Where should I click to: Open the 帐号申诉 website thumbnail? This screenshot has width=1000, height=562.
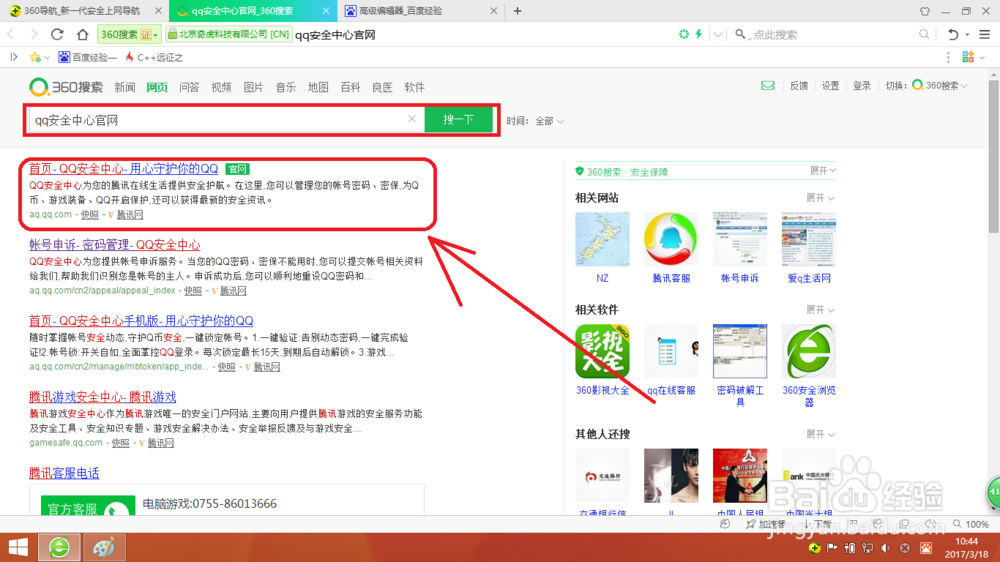tap(740, 239)
